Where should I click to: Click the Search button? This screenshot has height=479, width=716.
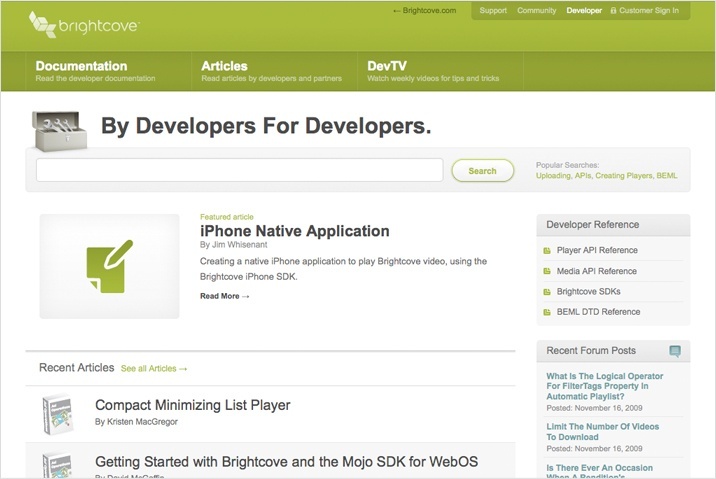click(483, 171)
